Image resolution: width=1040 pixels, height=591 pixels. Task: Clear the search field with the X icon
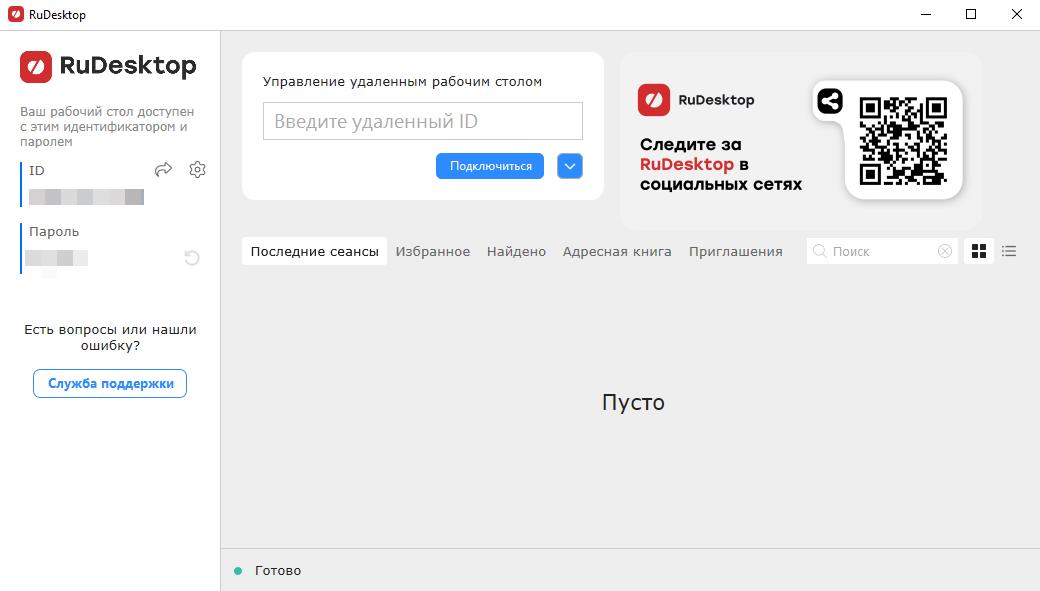(x=944, y=252)
